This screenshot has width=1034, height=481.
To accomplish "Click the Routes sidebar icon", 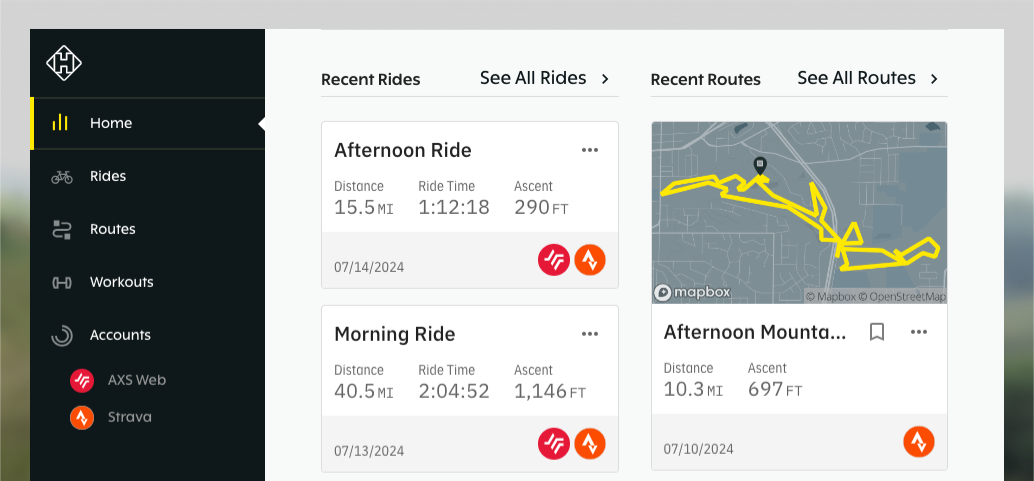I will coord(62,229).
